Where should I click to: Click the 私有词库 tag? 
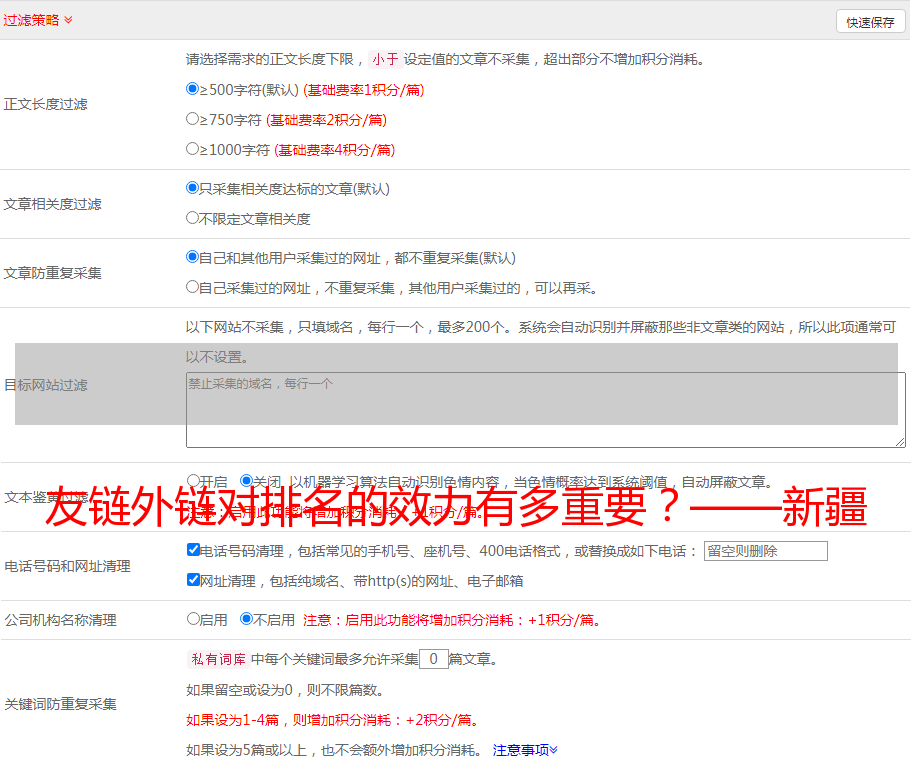(215, 659)
